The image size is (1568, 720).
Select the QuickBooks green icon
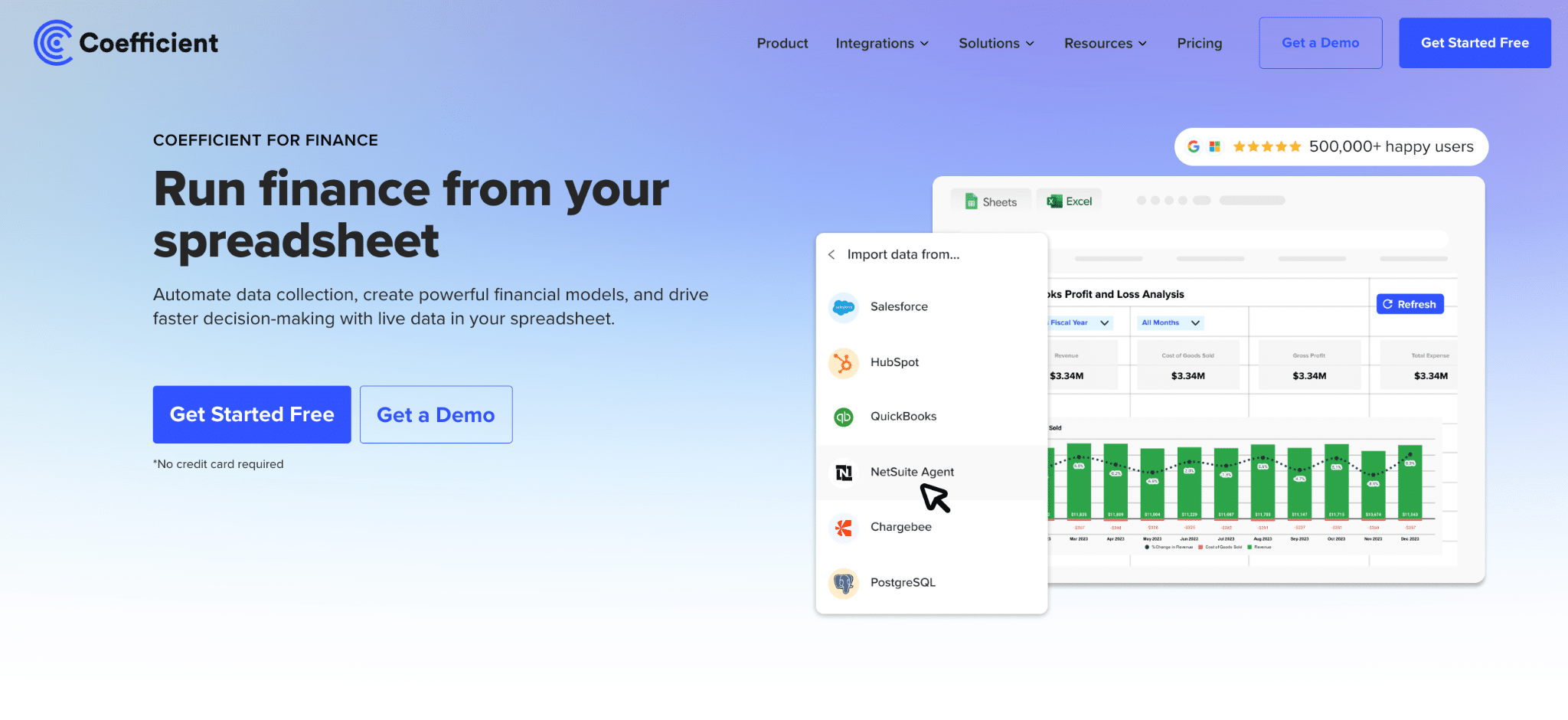(x=844, y=417)
